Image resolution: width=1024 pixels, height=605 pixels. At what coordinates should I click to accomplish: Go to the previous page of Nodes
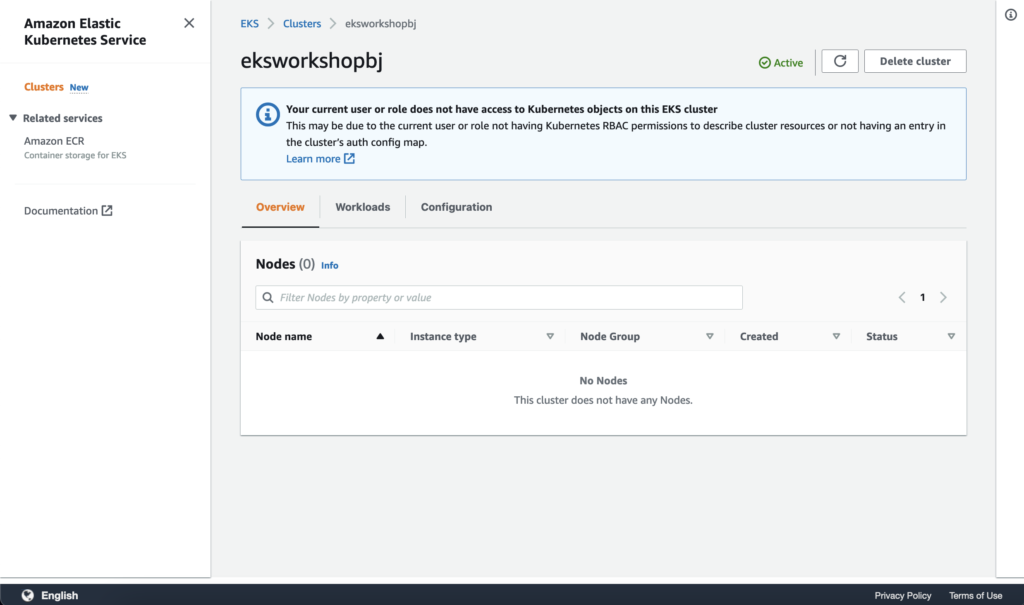click(902, 297)
